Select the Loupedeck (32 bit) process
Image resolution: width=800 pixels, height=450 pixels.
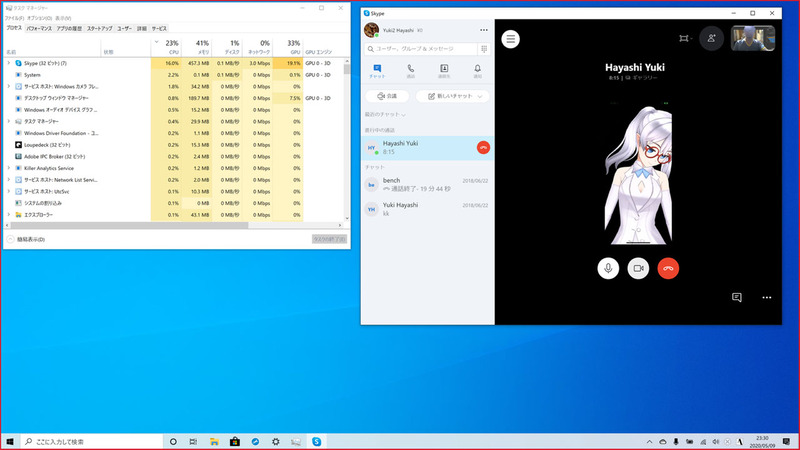[x=173, y=145]
